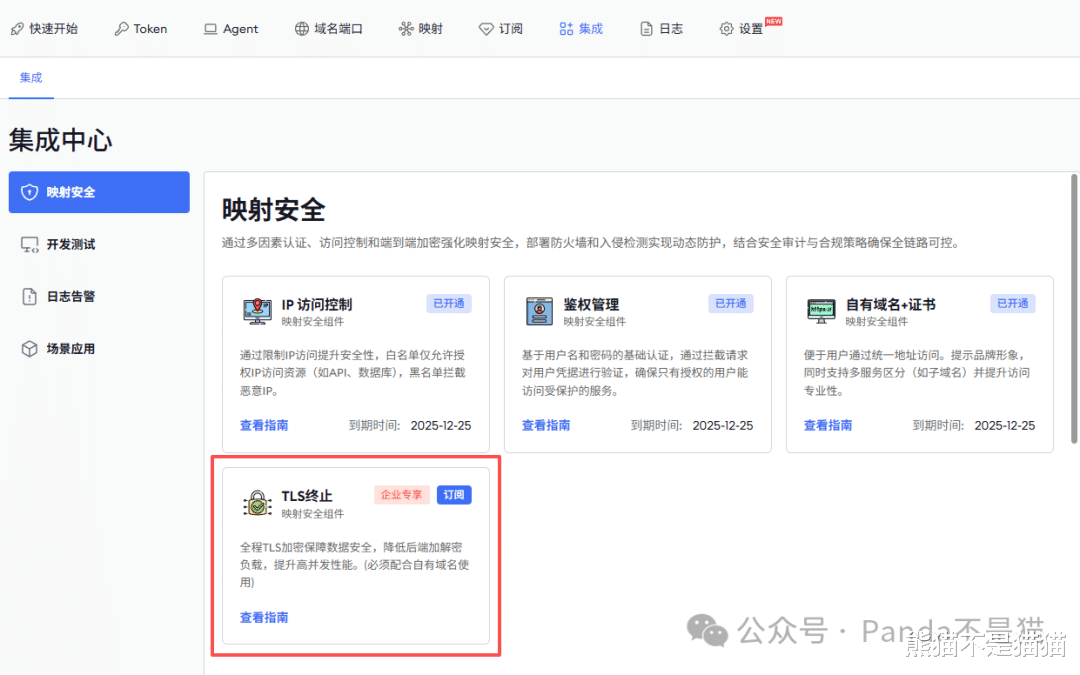Viewport: 1080px width, 675px height.
Task: Click the 订阅 button on TLS终止 card
Action: click(454, 495)
